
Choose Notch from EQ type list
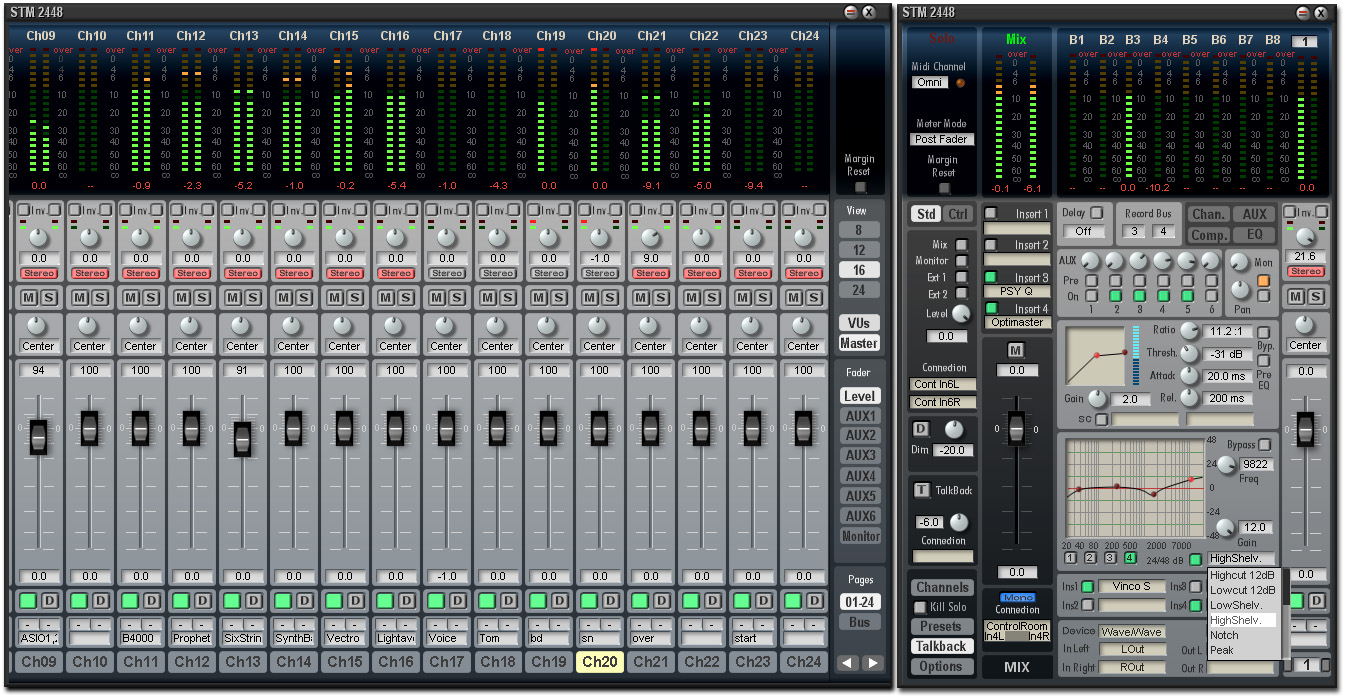click(x=1242, y=635)
